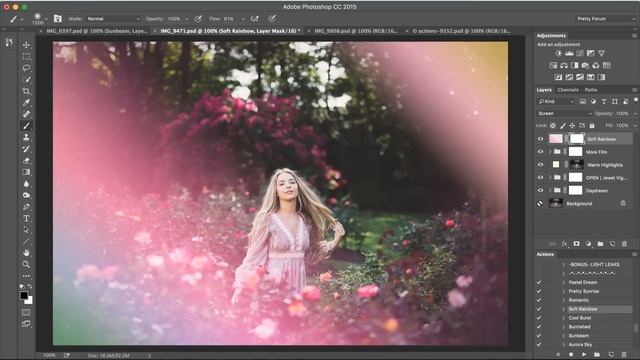
Task: Select the Lasso tool
Action: [x=27, y=68]
